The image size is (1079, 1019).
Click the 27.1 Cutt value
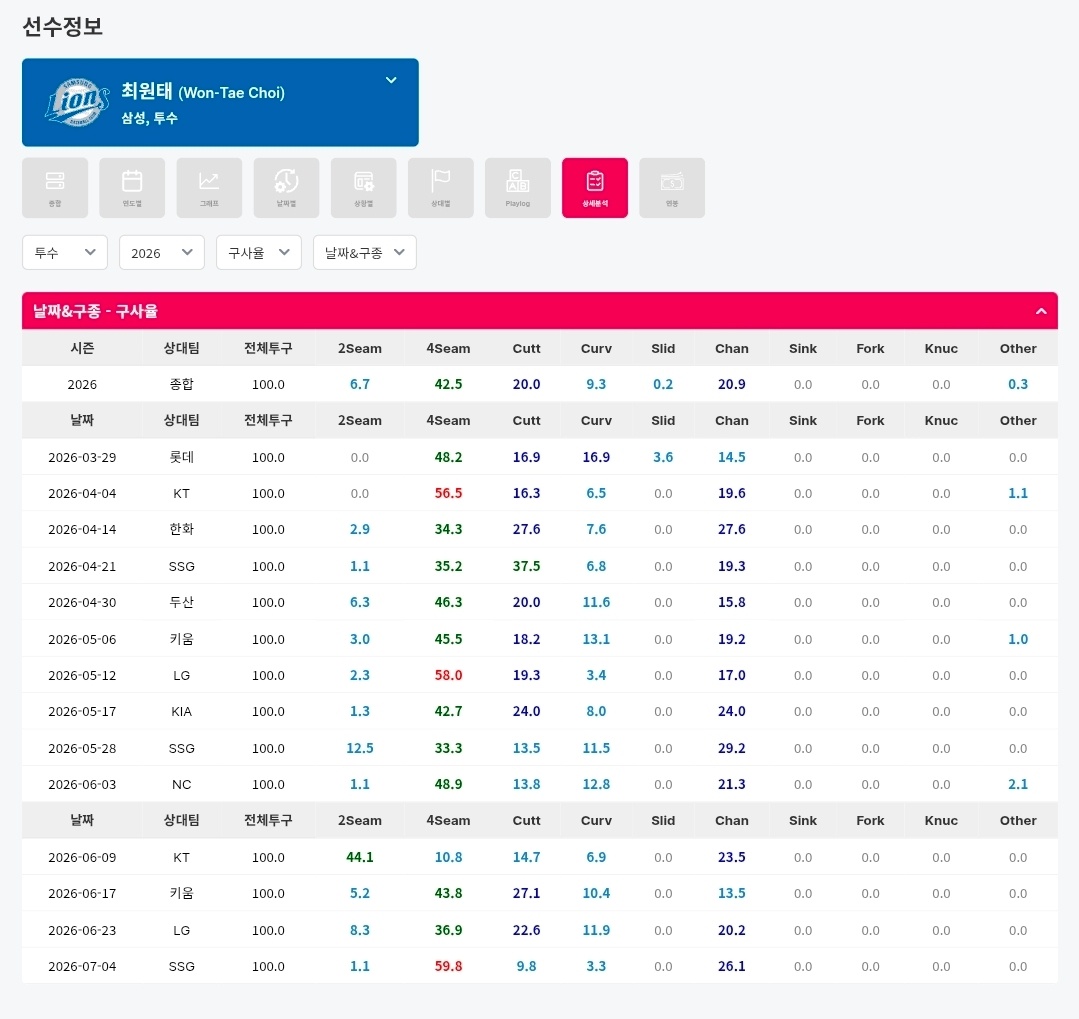pos(526,893)
